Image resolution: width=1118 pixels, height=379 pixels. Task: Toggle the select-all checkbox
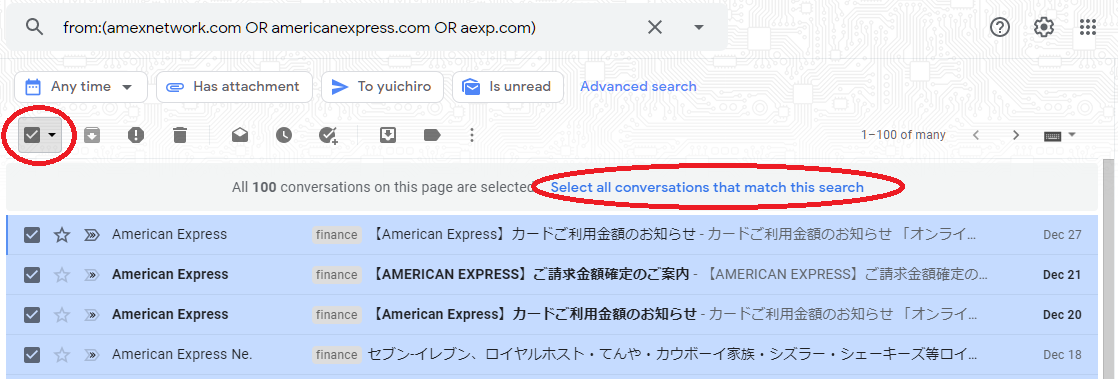tap(31, 135)
